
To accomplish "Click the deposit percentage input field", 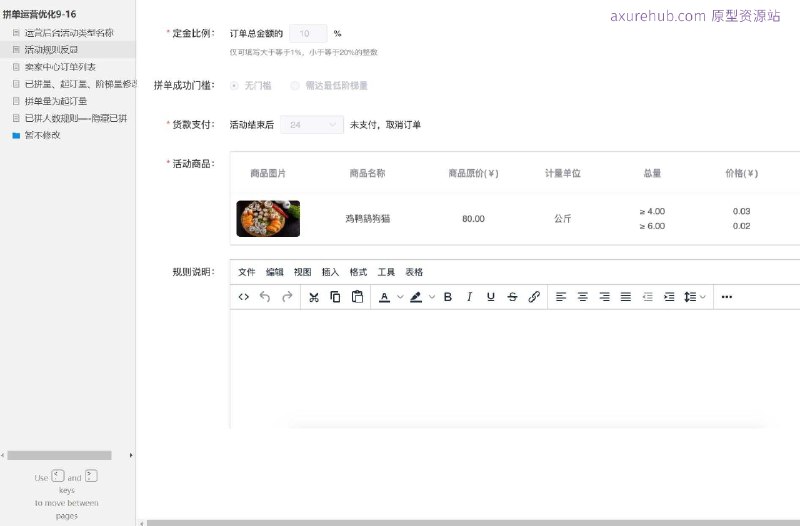I will [x=308, y=34].
